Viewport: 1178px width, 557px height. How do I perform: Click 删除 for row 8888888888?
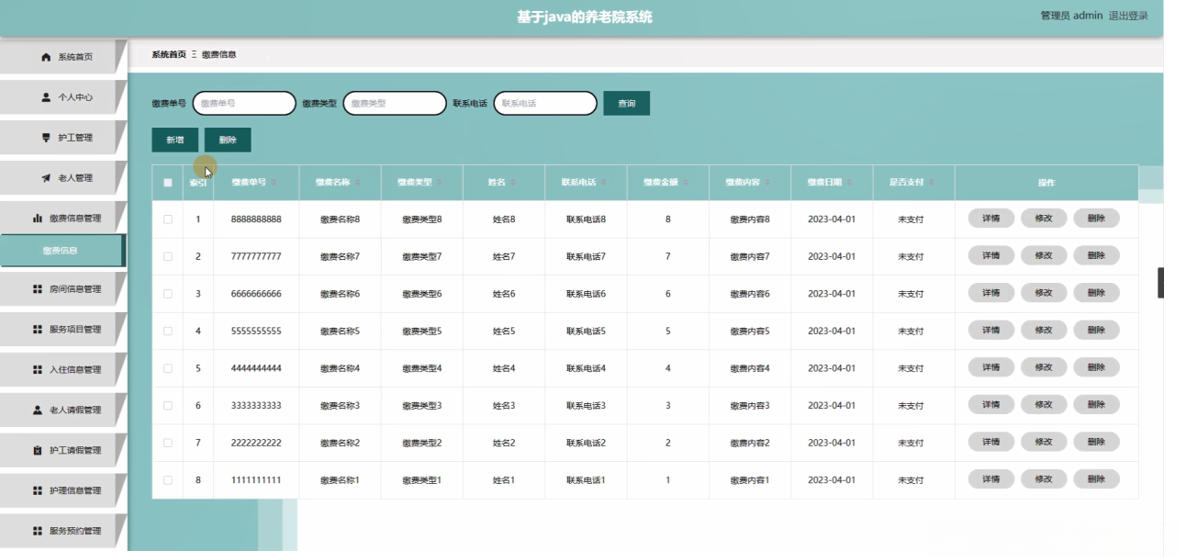click(1096, 218)
